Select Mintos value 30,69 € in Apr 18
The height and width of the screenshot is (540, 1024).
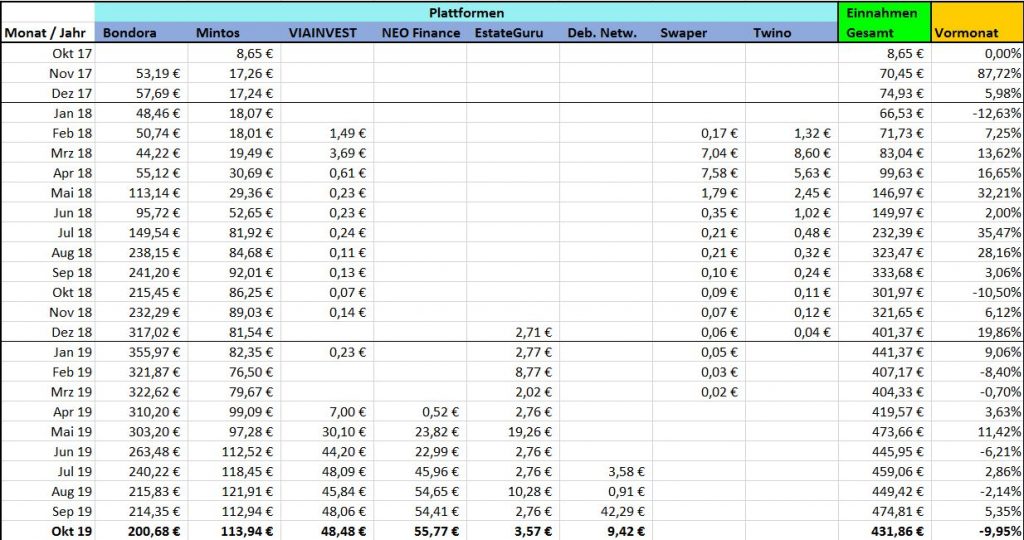pyautogui.click(x=234, y=173)
